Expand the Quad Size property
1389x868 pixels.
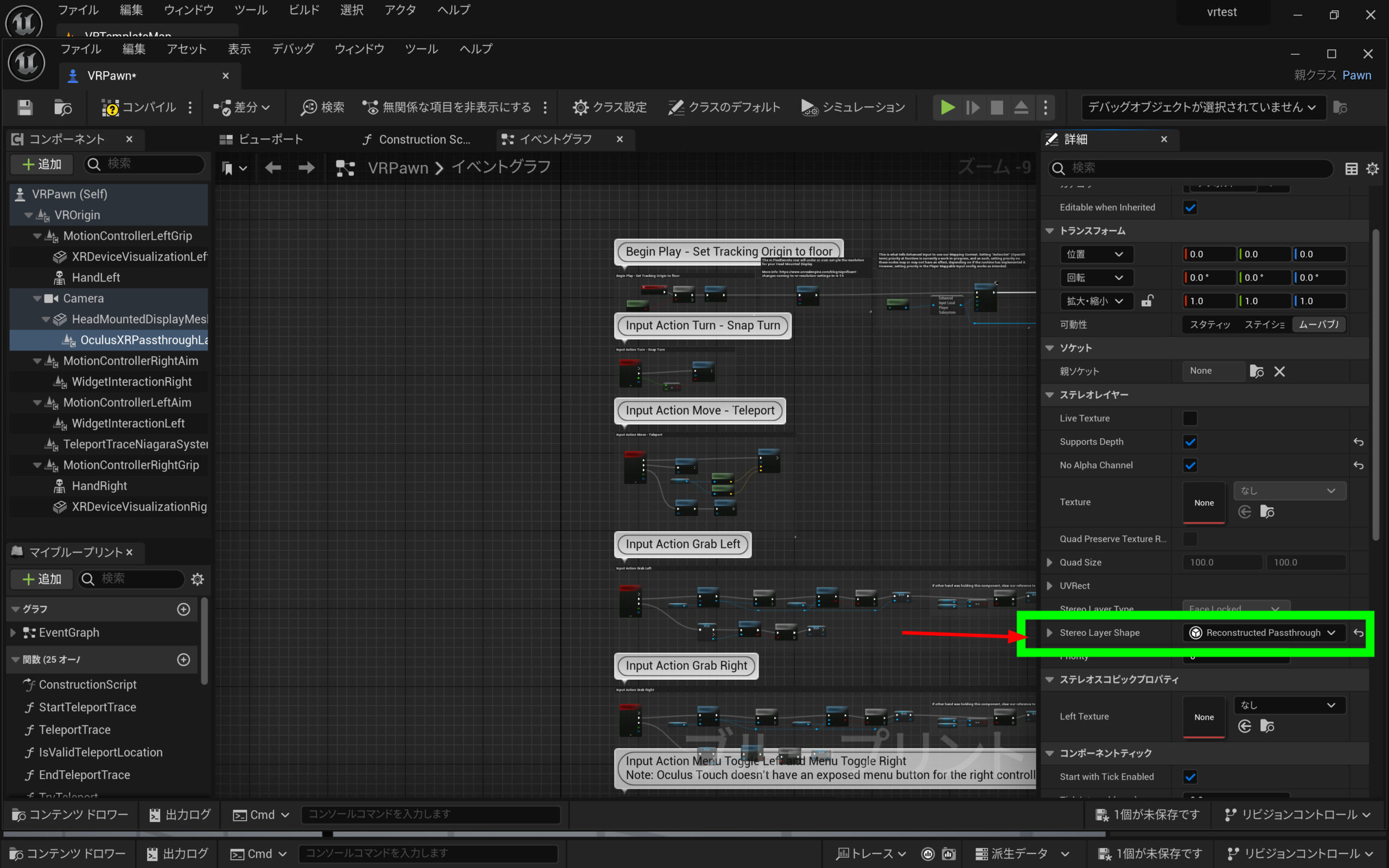(1050, 563)
